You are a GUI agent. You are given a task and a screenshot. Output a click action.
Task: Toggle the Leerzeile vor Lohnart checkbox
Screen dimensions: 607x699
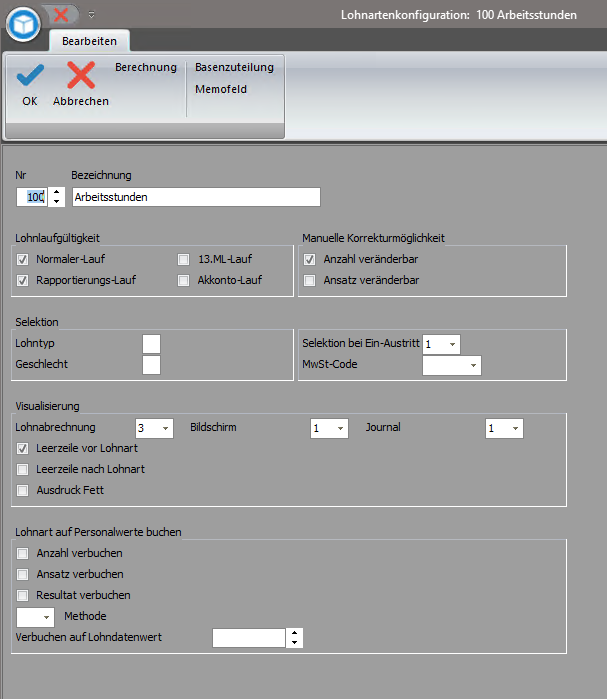click(22, 448)
